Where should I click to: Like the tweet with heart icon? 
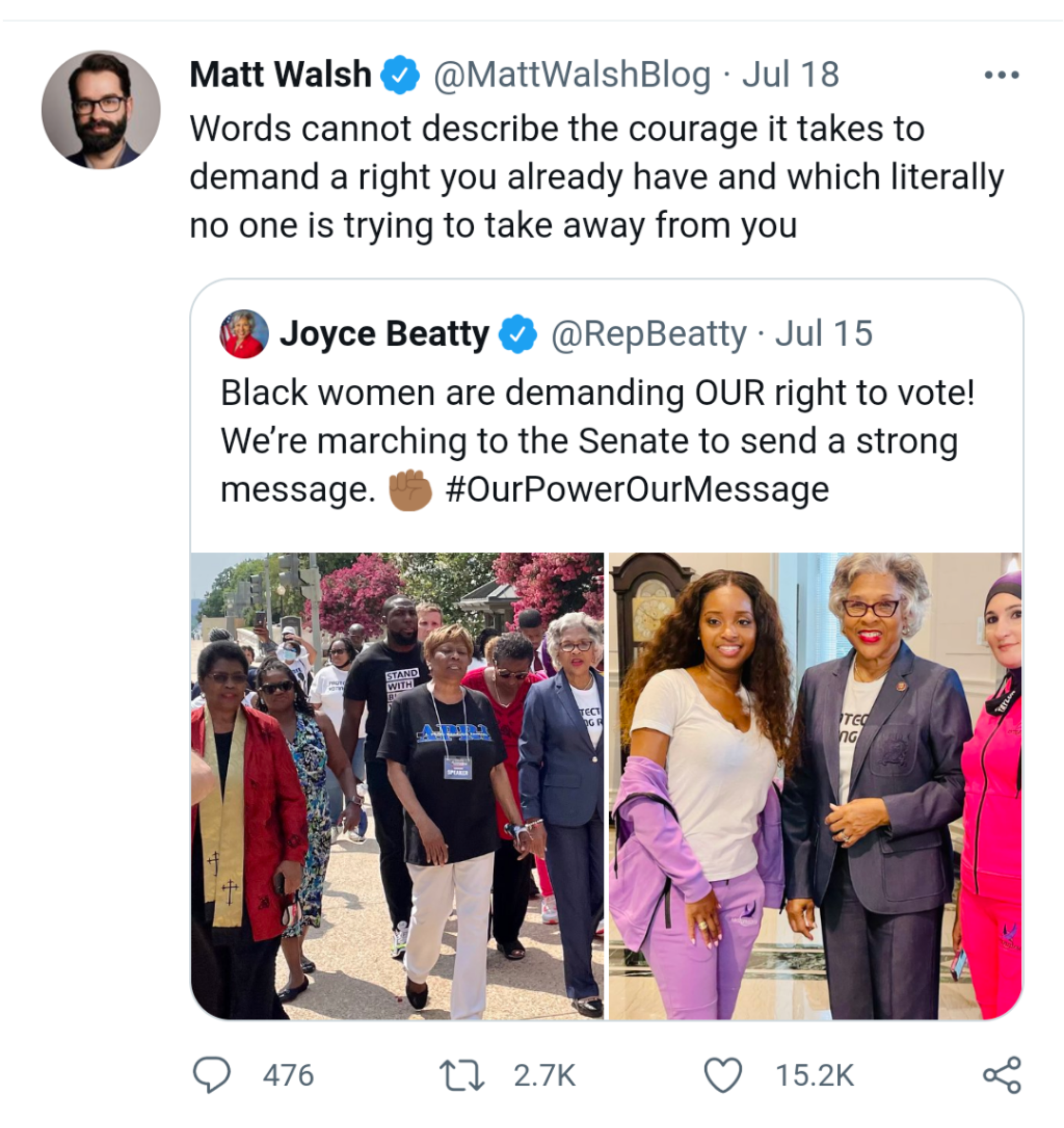tap(723, 1075)
